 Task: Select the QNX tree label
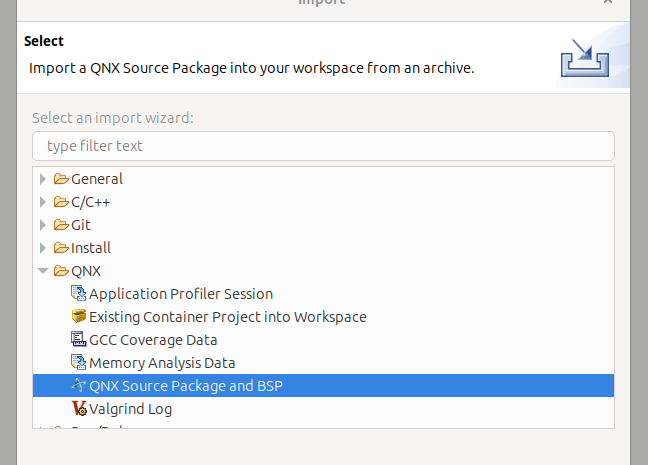point(86,271)
